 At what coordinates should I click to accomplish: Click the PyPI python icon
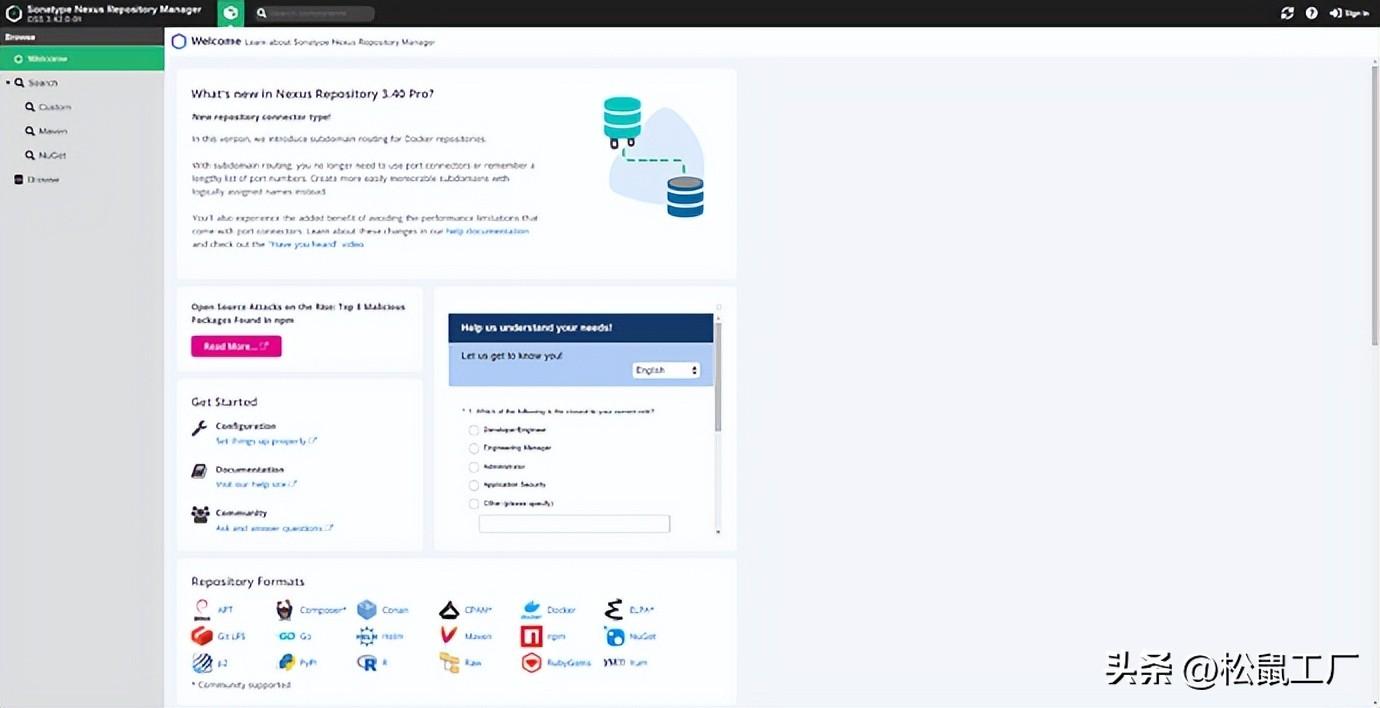pyautogui.click(x=285, y=662)
